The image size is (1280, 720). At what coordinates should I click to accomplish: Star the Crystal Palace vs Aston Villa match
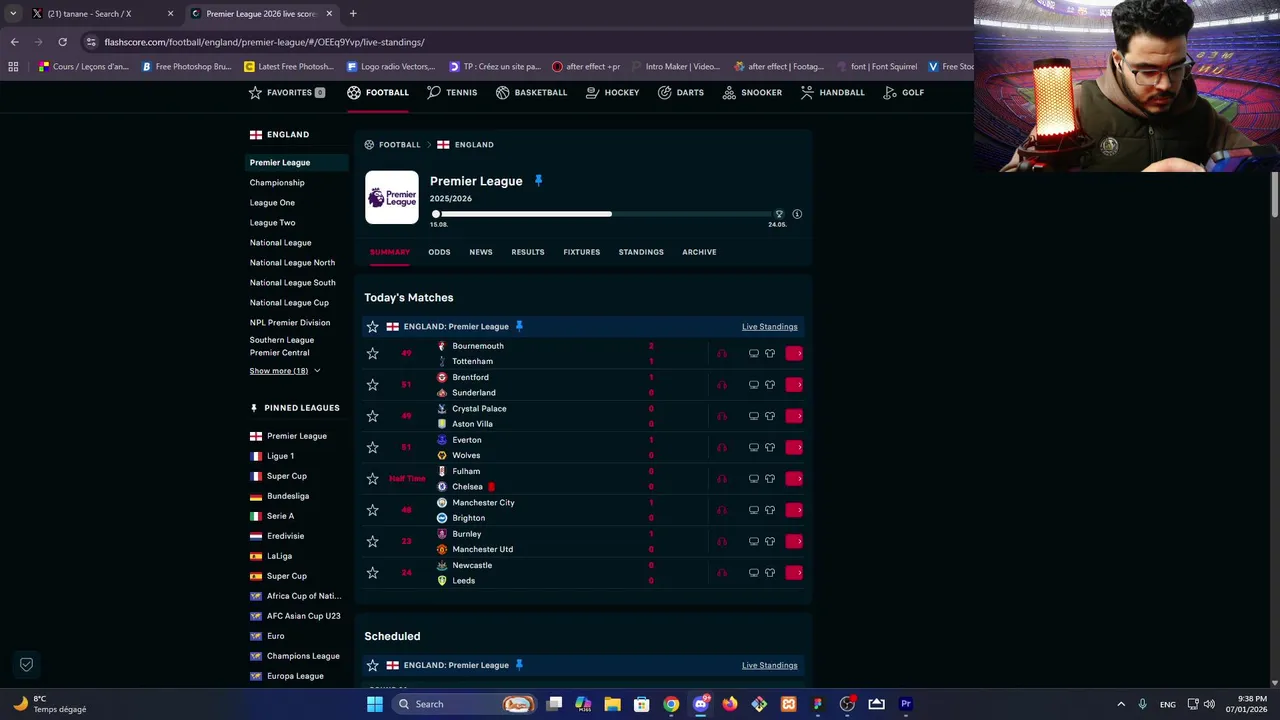pyautogui.click(x=372, y=416)
